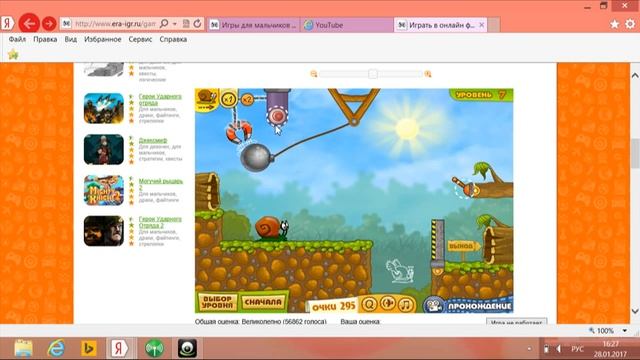Click the gray wrecking ball
The image size is (640, 360).
256,157
